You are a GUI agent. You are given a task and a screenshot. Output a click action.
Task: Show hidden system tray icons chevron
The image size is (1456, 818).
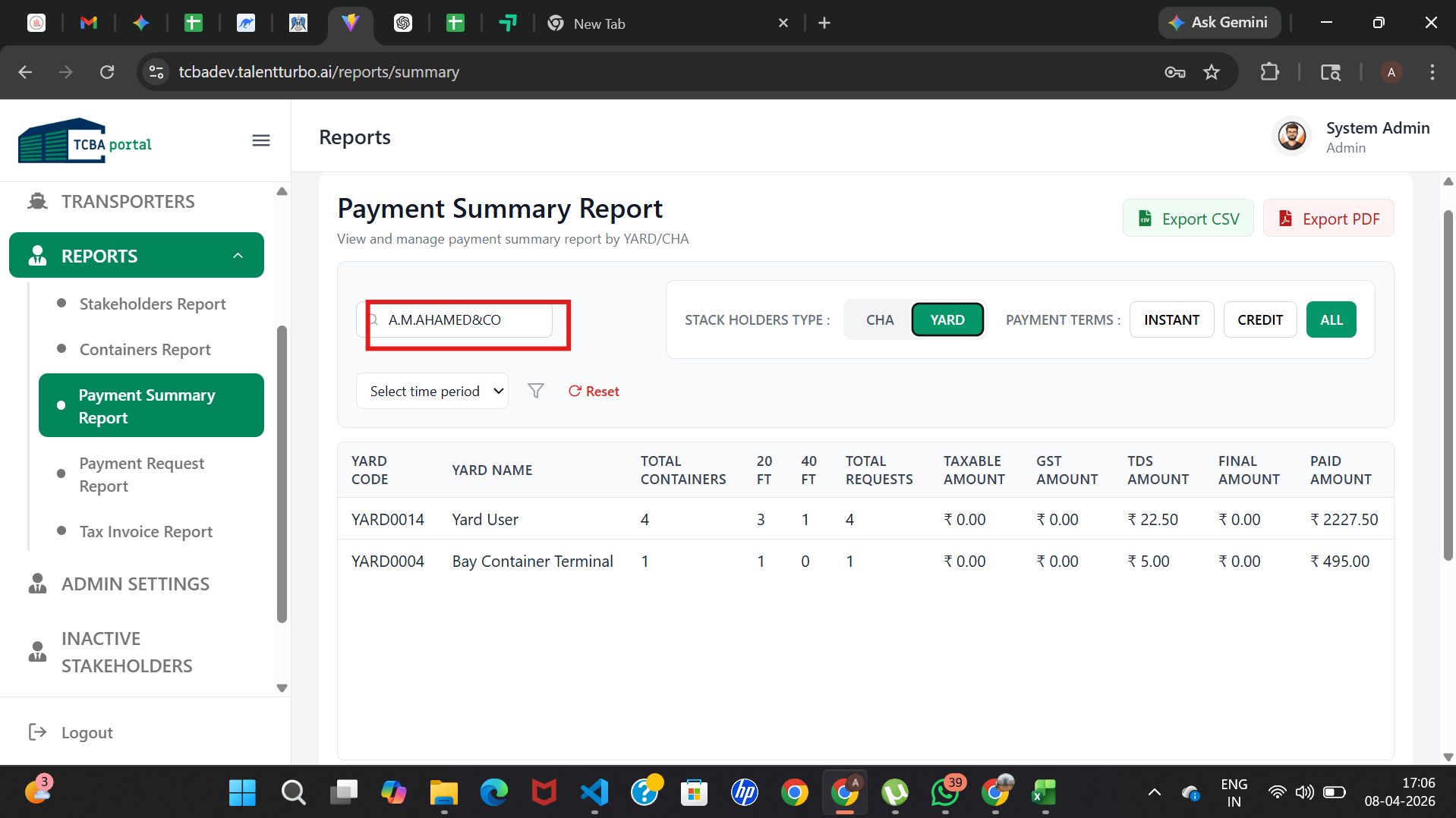(1154, 792)
